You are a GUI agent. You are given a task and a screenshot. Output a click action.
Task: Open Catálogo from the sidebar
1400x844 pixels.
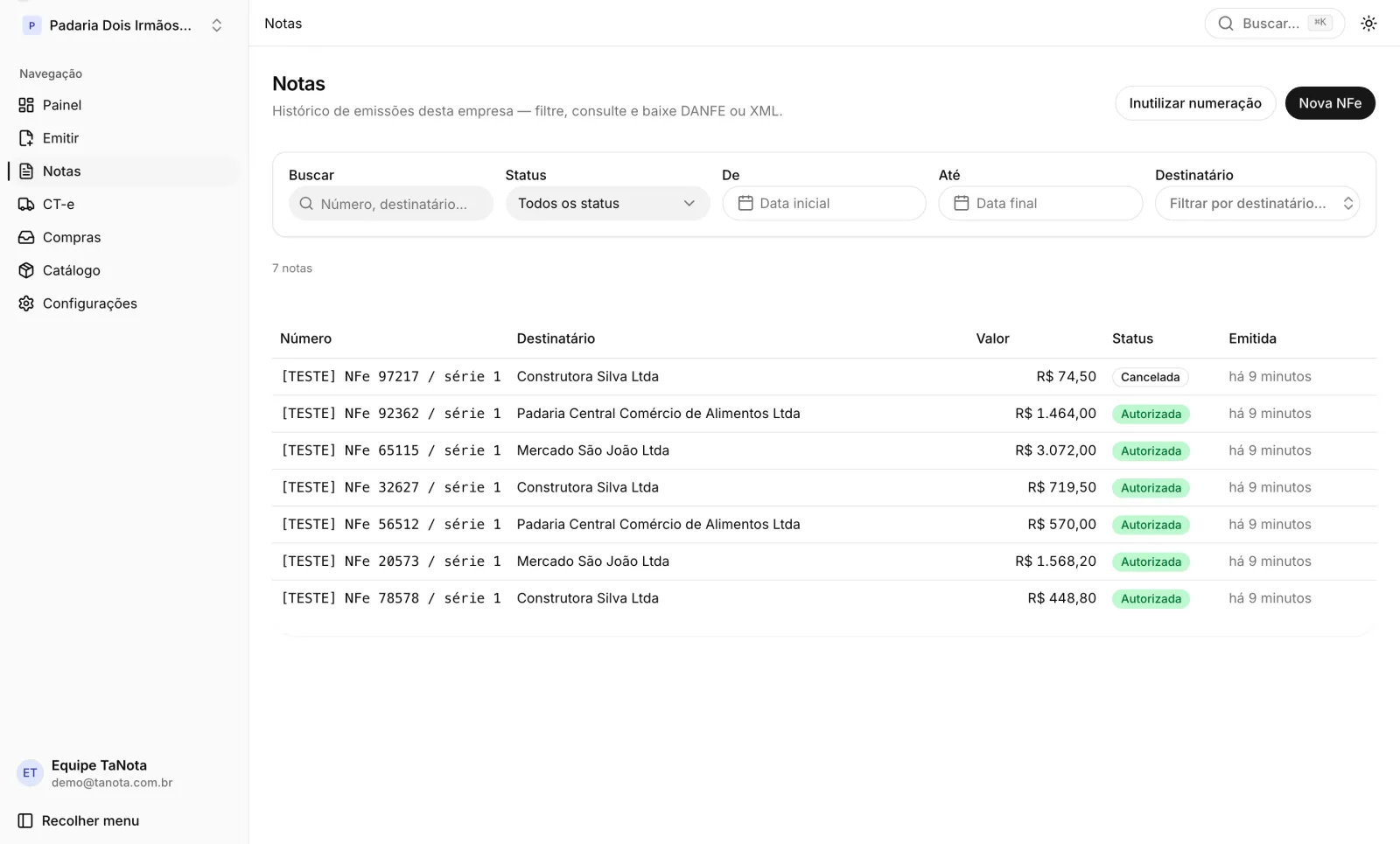point(123,270)
